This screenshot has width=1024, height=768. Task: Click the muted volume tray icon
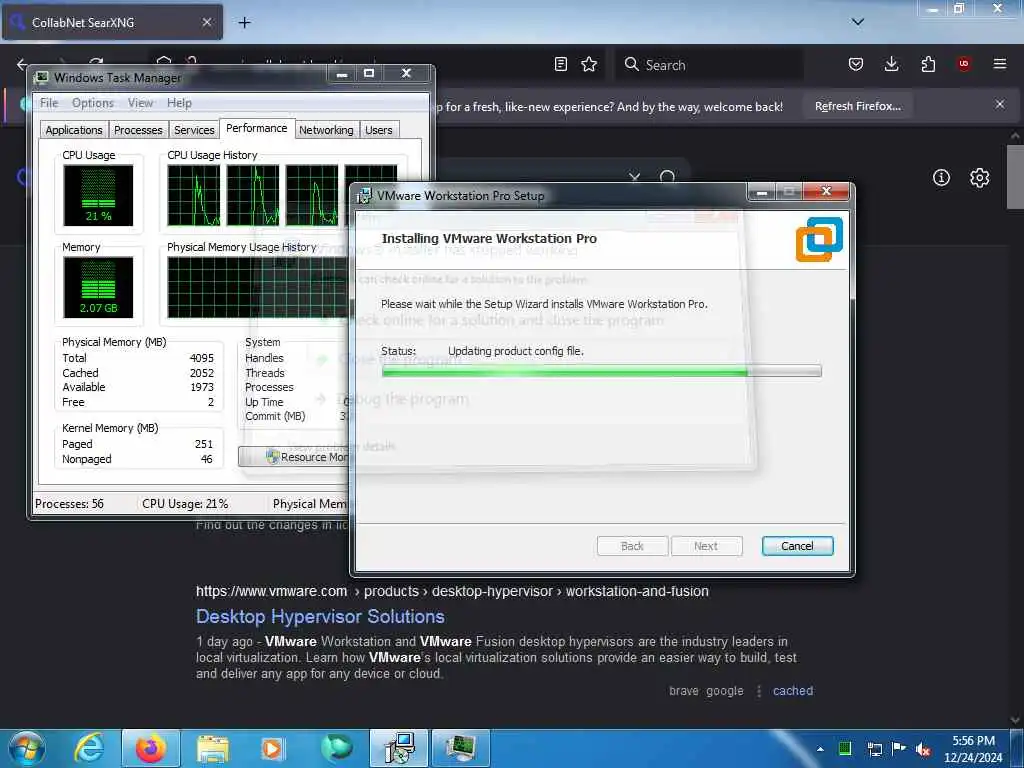[923, 749]
